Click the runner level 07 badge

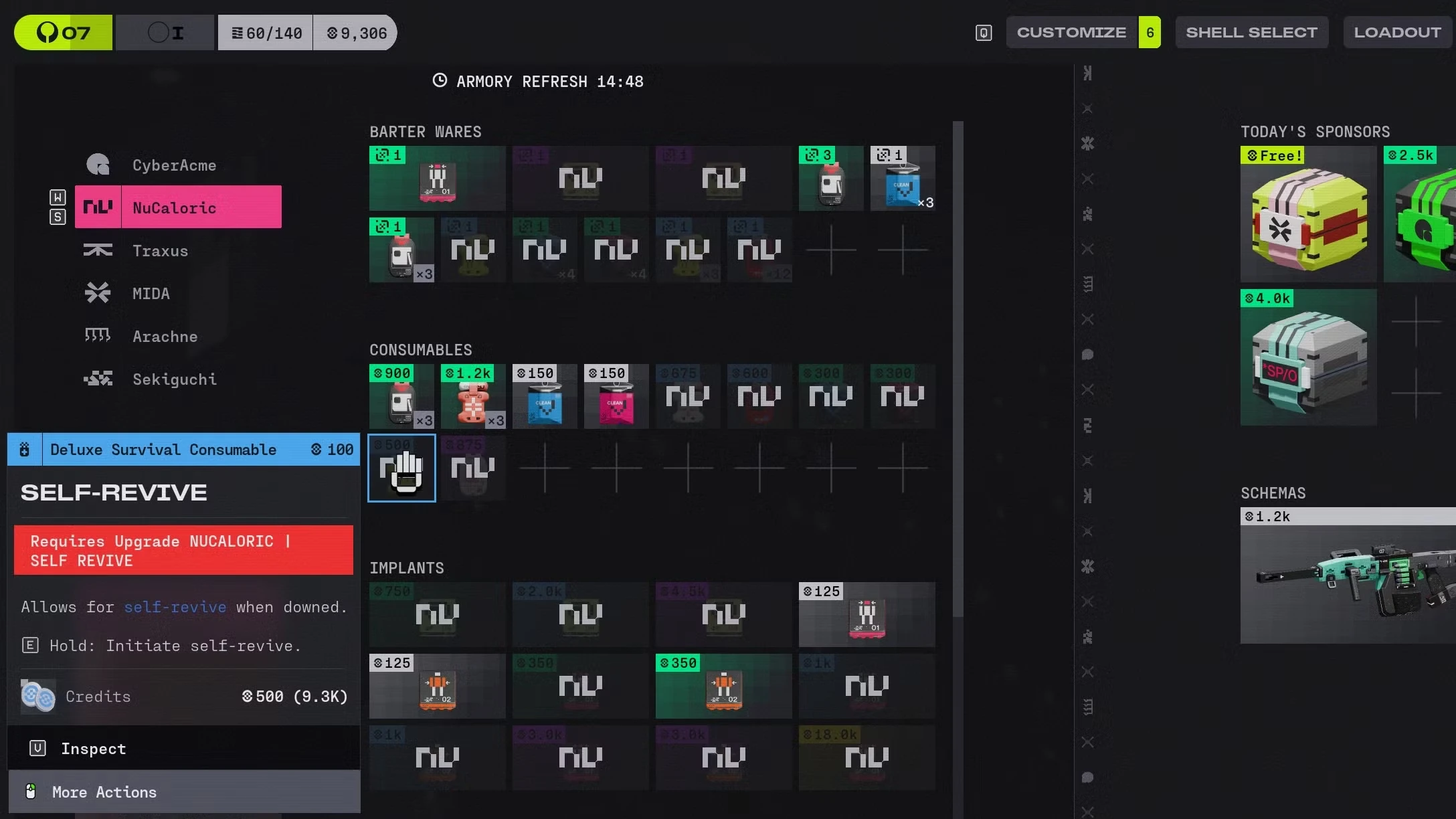[64, 32]
